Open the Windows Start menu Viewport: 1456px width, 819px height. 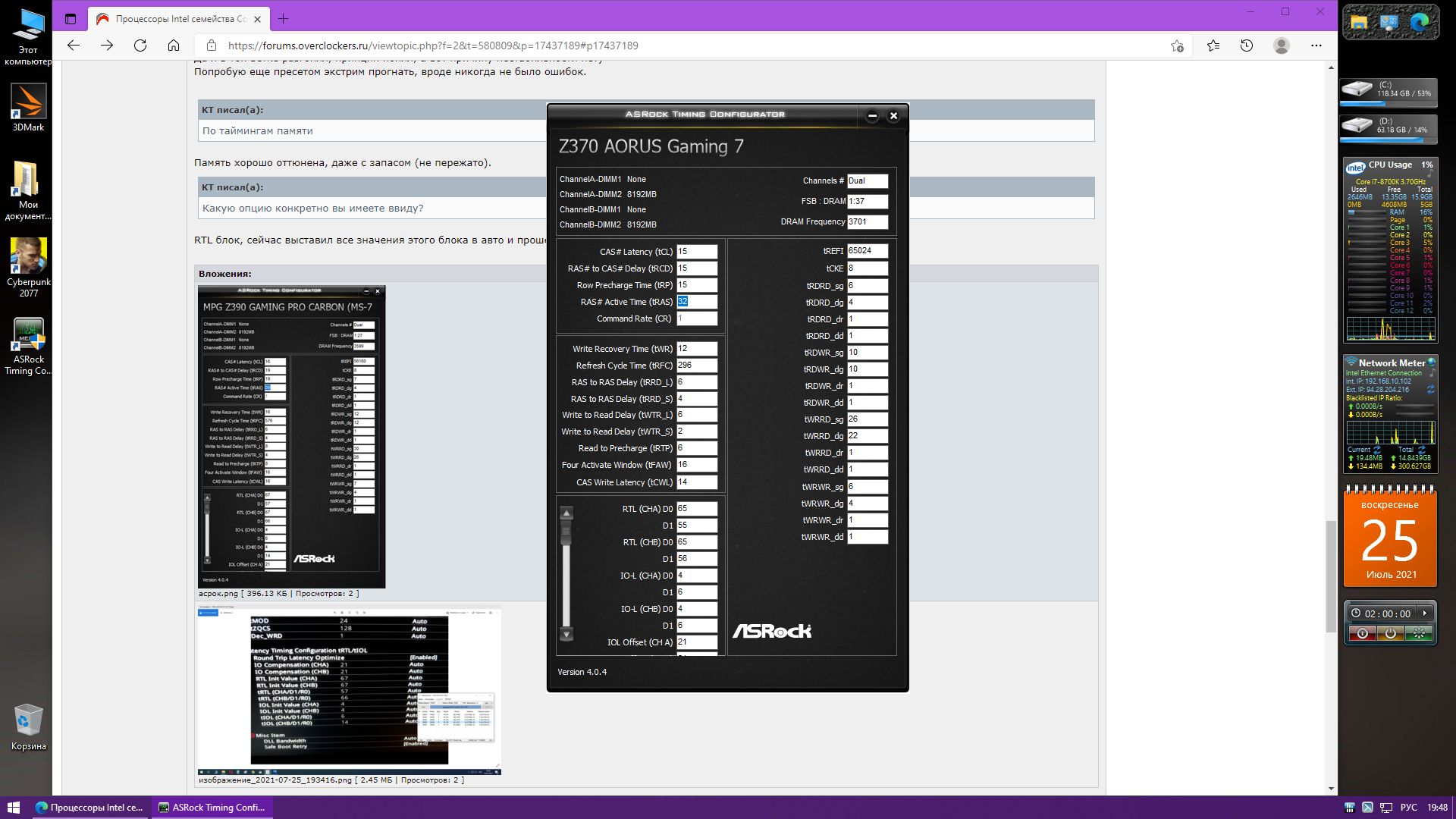coord(13,808)
